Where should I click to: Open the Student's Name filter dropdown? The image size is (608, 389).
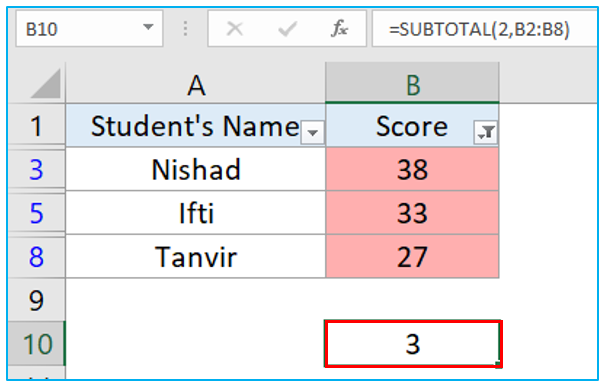click(x=312, y=133)
